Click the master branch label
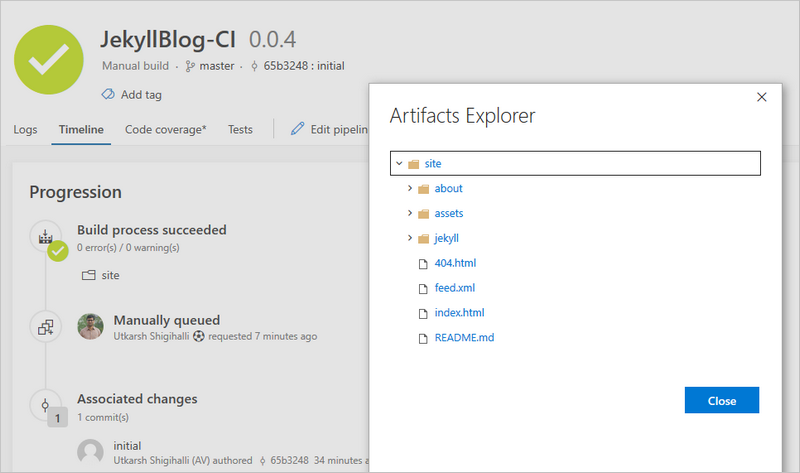 tap(217, 66)
